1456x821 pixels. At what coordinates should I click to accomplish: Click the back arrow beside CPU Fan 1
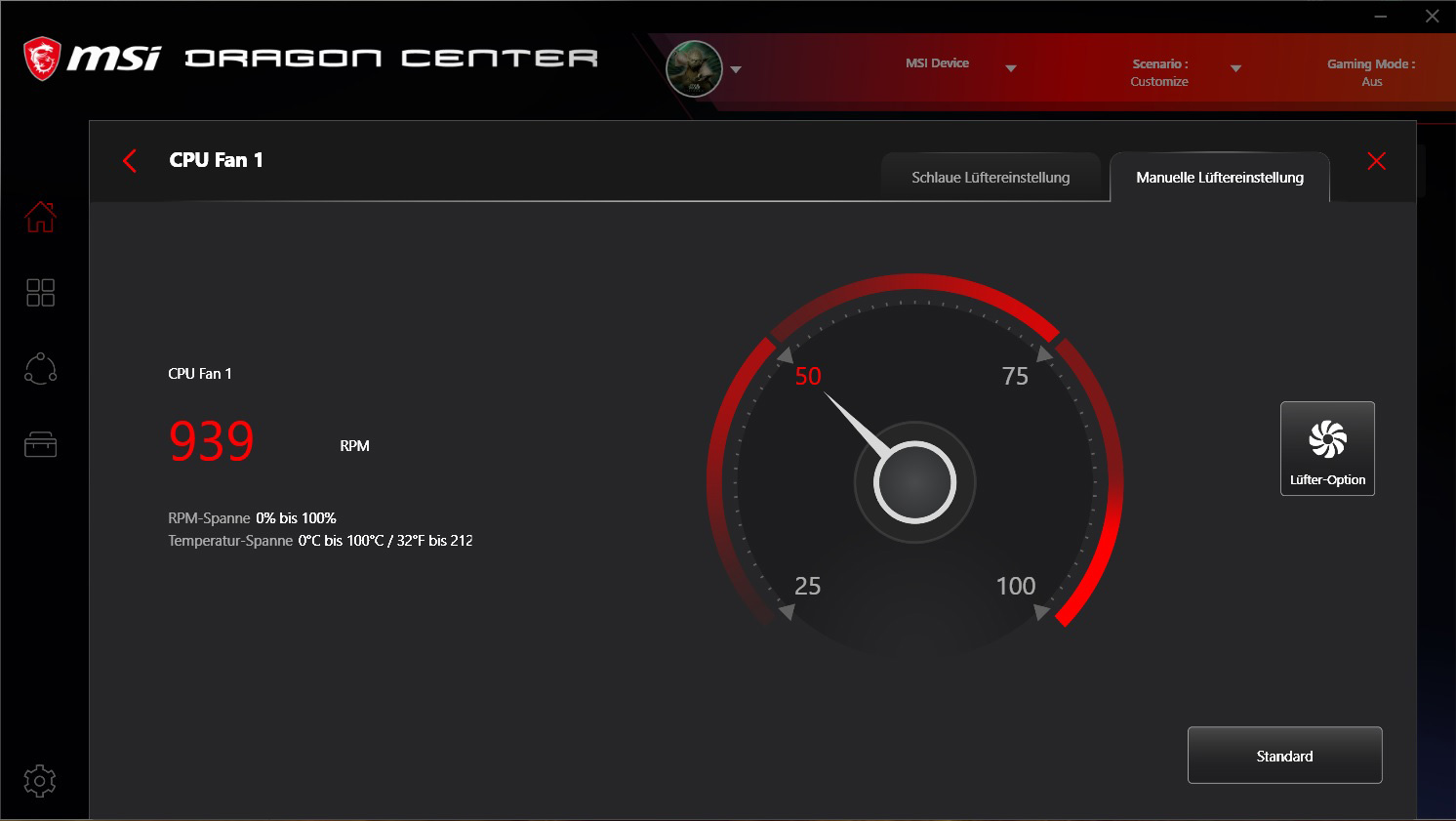pyautogui.click(x=130, y=161)
